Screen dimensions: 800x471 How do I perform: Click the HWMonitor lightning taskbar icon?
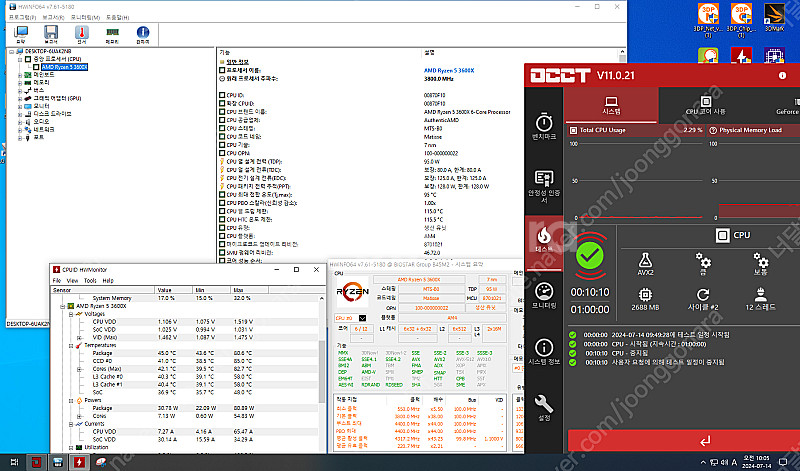79,462
